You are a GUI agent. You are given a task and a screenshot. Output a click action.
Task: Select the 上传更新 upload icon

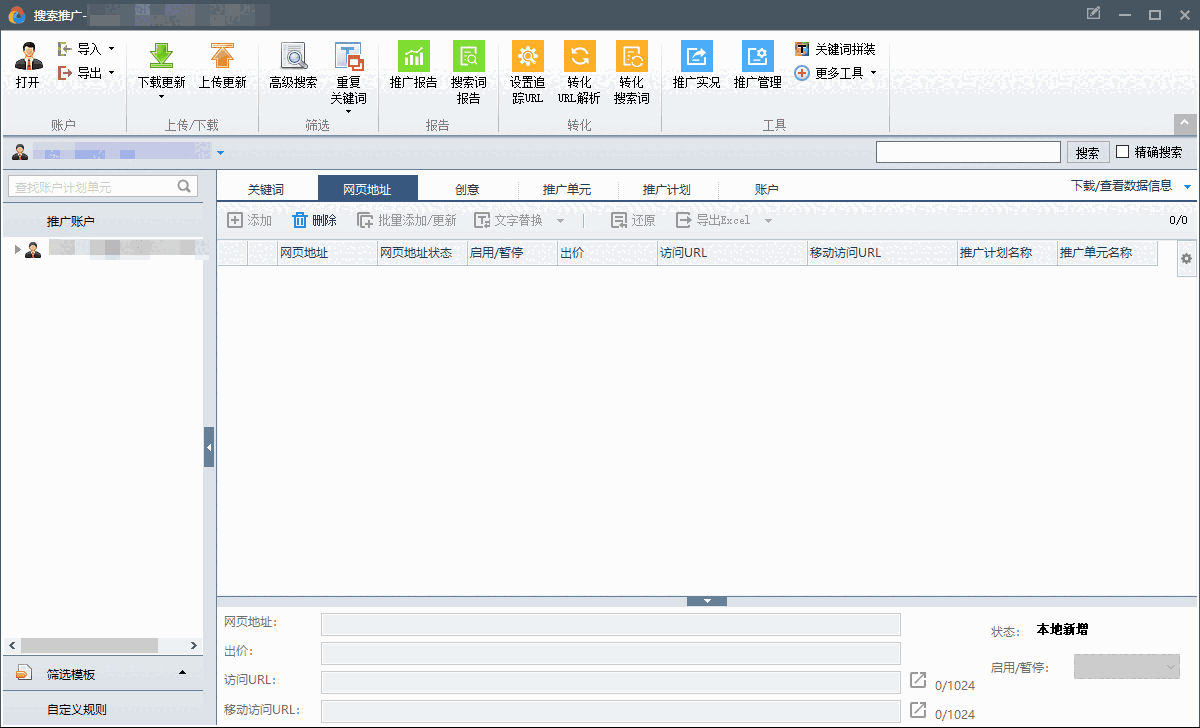click(x=222, y=65)
